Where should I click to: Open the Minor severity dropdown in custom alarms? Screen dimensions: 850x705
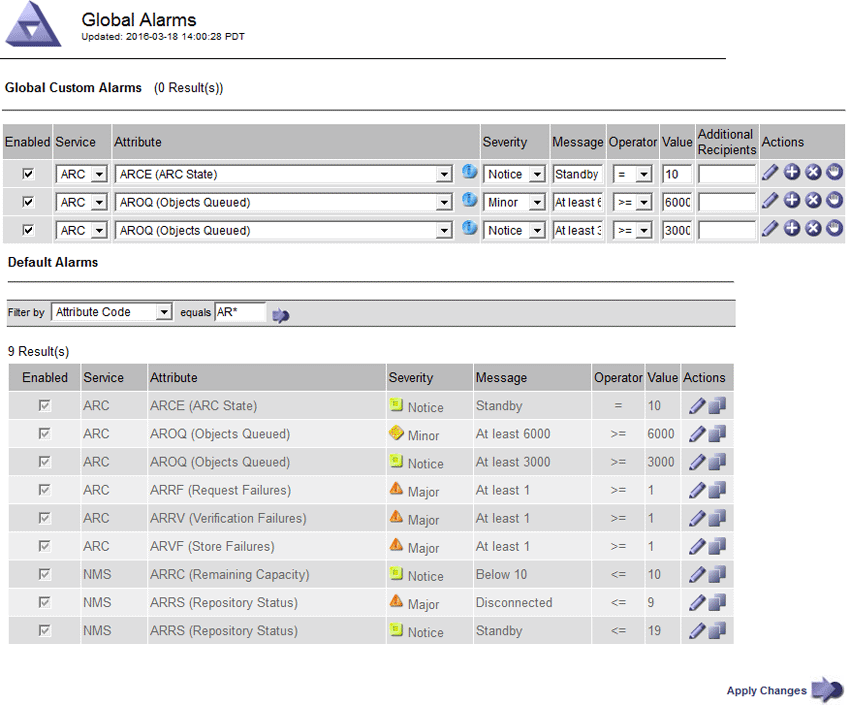coord(514,202)
